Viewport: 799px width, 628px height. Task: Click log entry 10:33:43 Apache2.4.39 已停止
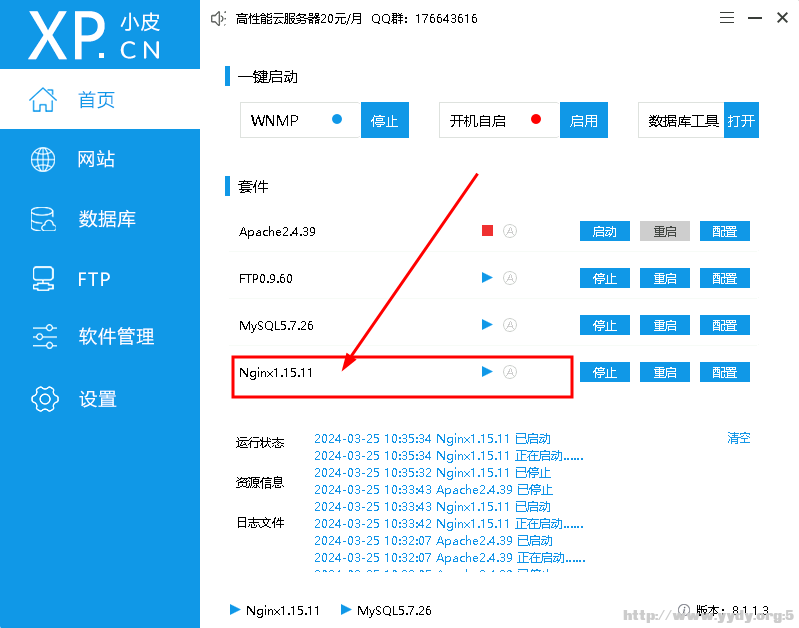433,490
